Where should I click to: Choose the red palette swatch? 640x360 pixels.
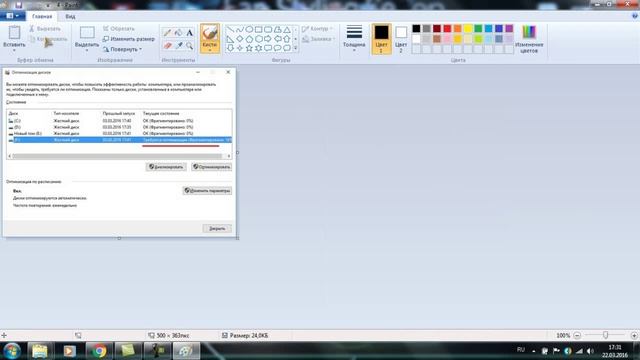[447, 29]
